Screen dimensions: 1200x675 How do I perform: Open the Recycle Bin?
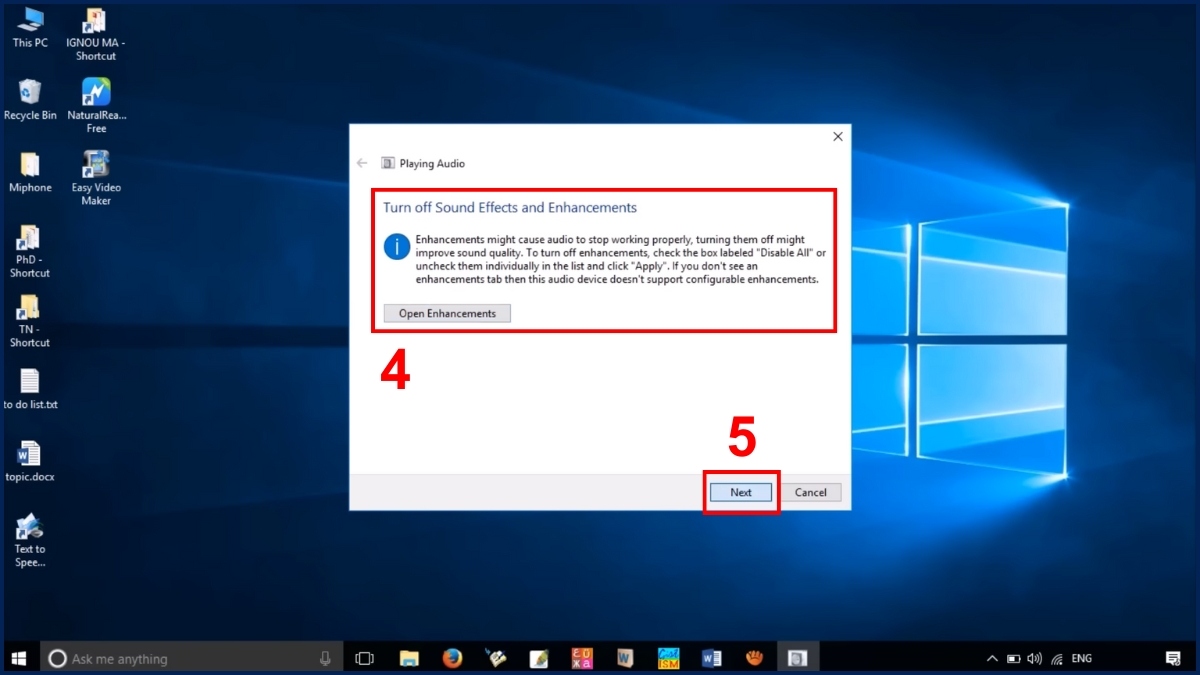click(x=29, y=92)
